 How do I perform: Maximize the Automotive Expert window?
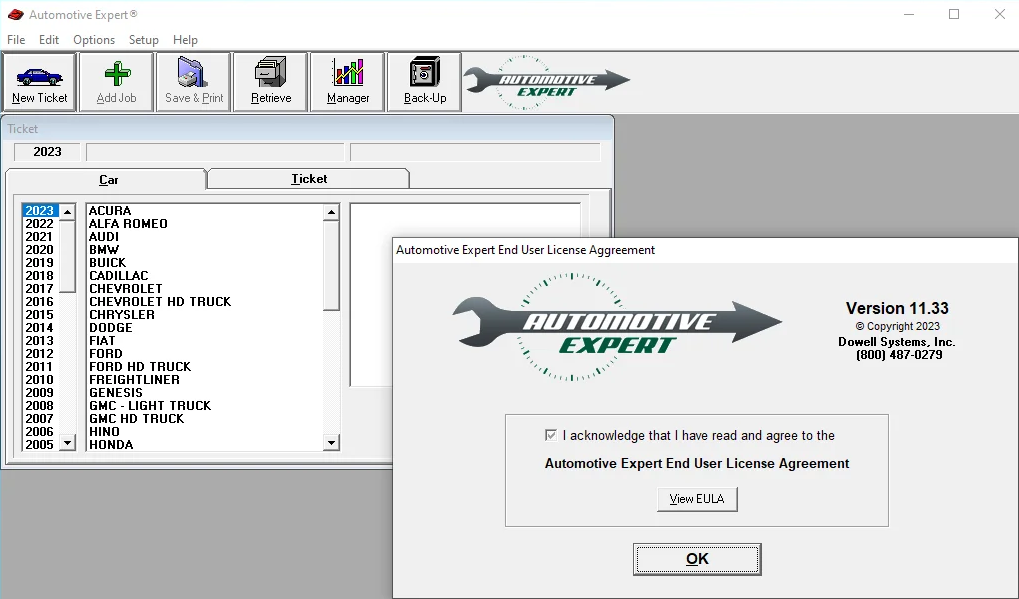(954, 14)
